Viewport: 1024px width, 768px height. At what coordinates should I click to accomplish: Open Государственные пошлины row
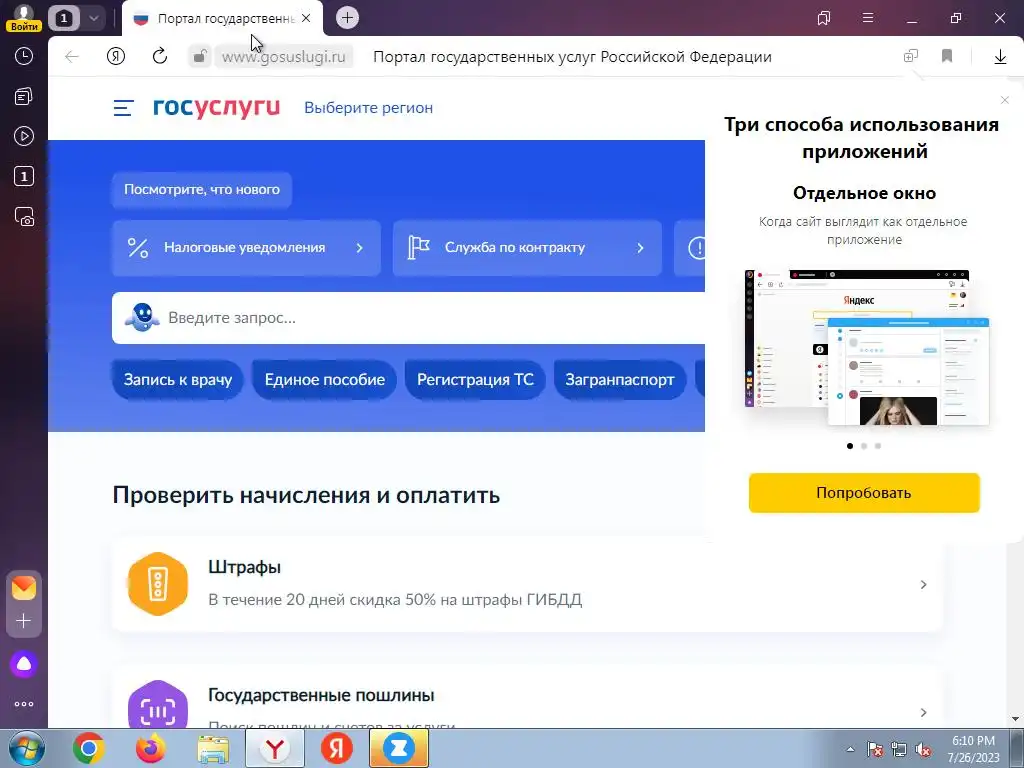527,697
